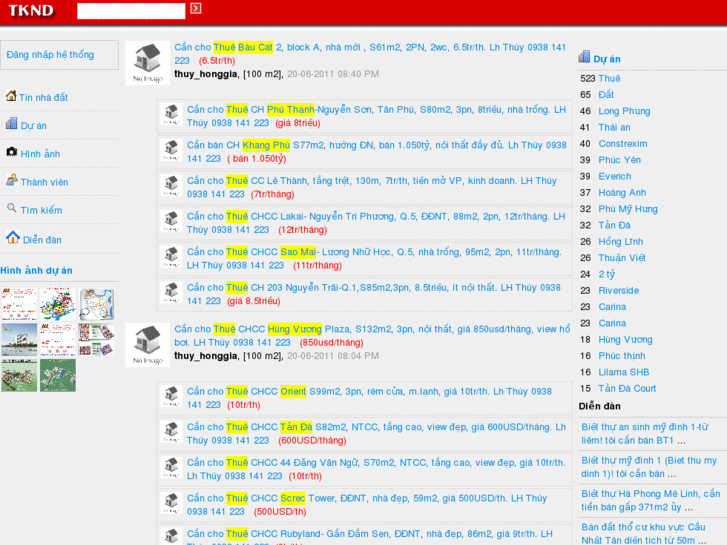Click small house icon of 203 Nguyễn Trãi listing
Image resolution: width=727 pixels, height=545 pixels.
click(x=171, y=292)
